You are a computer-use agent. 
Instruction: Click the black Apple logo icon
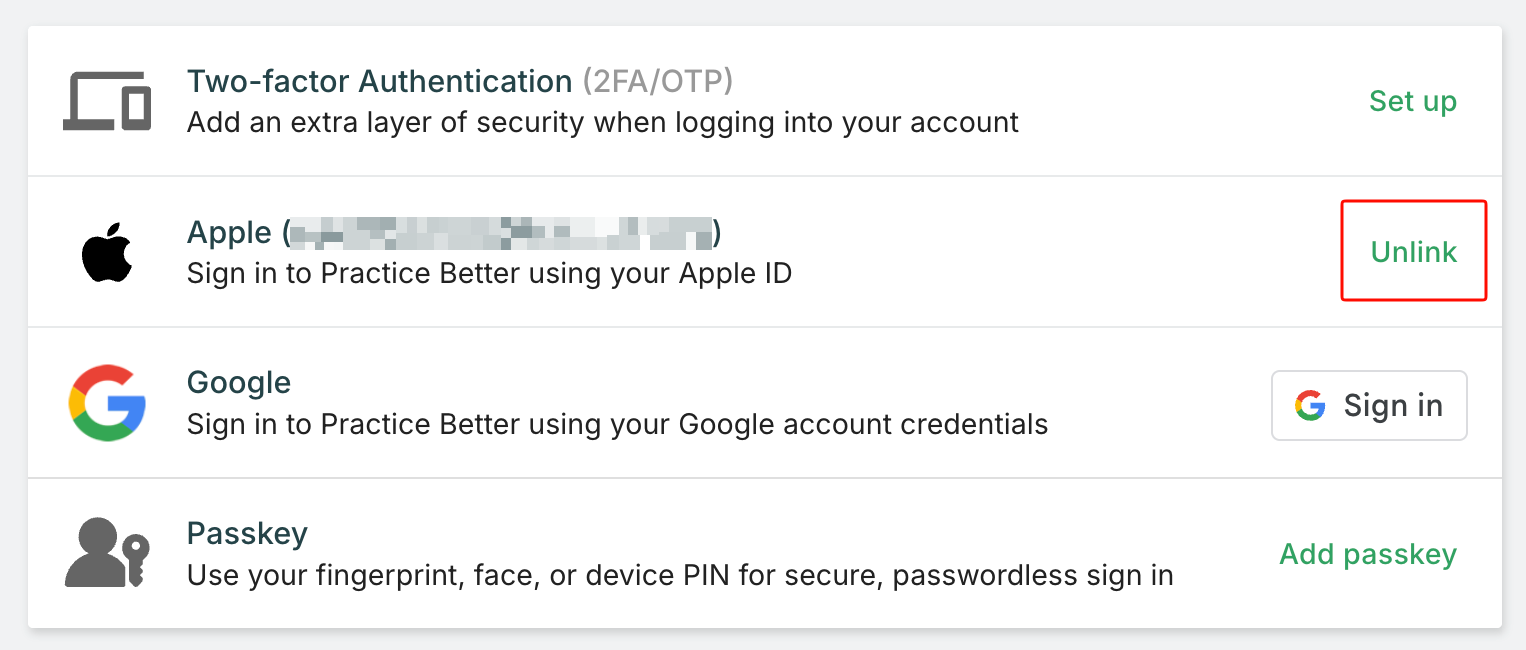click(107, 253)
